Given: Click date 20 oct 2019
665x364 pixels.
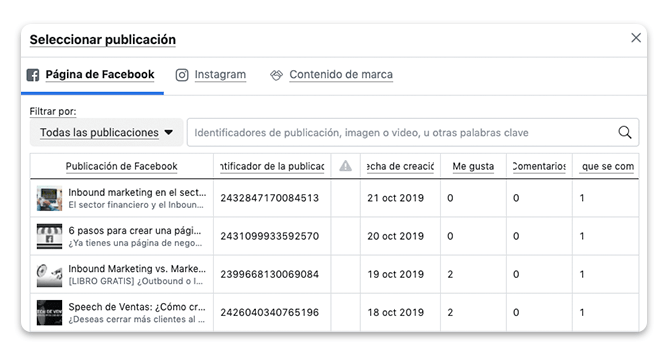Looking at the screenshot, I should pos(395,236).
